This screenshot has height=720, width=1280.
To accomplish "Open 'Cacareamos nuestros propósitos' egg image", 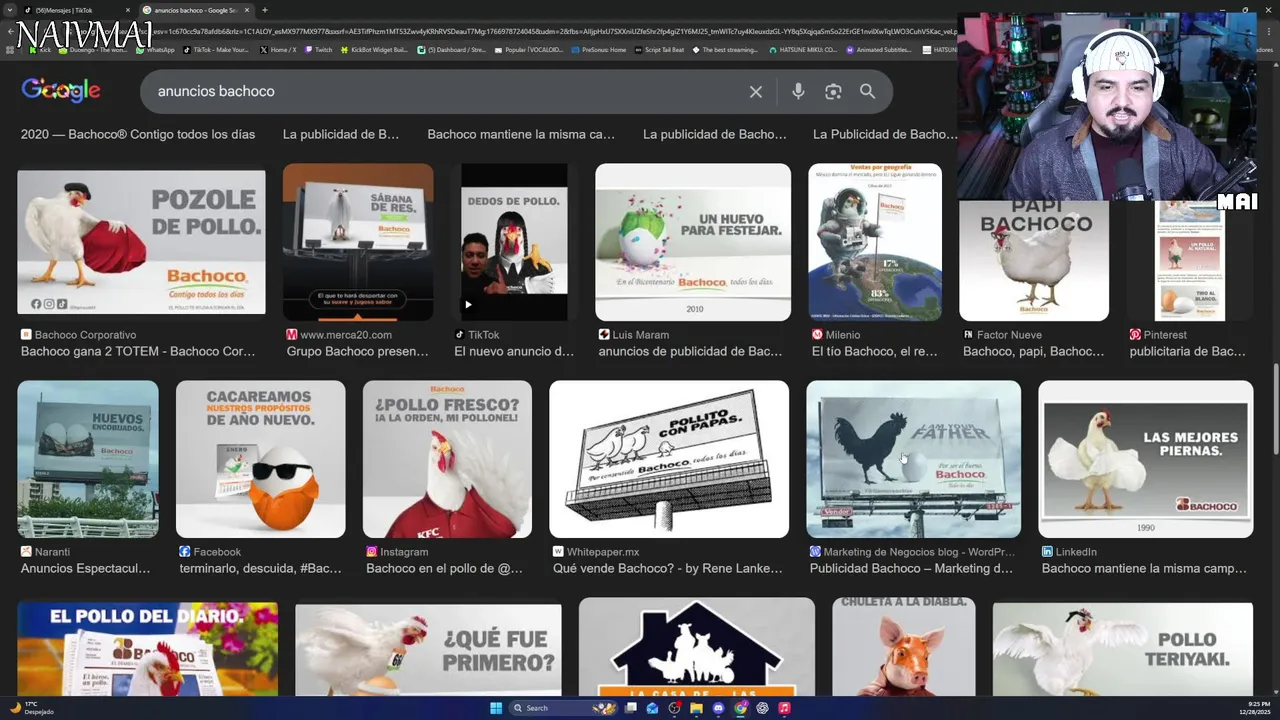I will tap(261, 459).
